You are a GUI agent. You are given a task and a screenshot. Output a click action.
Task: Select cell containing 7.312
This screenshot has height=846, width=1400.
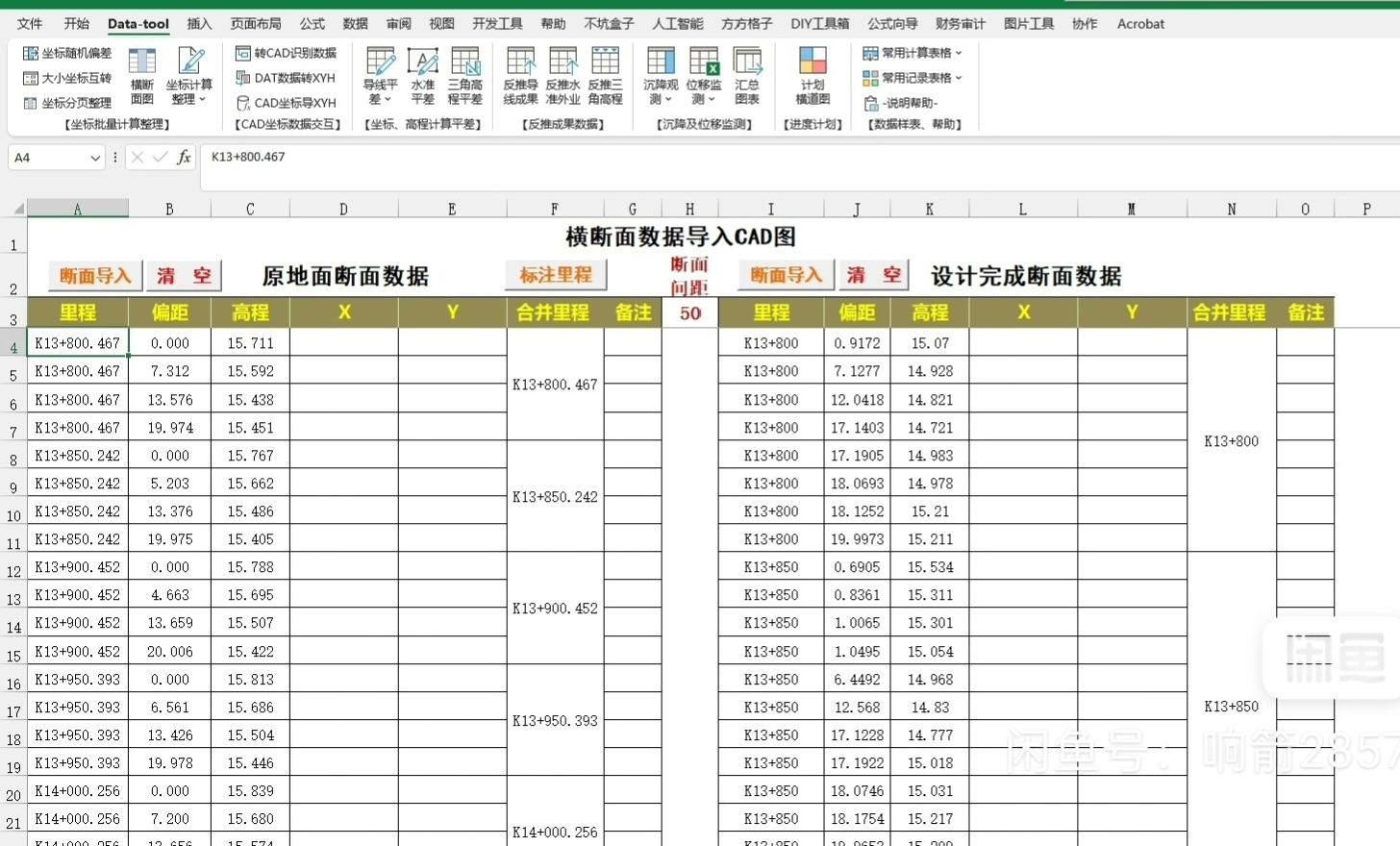pos(169,371)
